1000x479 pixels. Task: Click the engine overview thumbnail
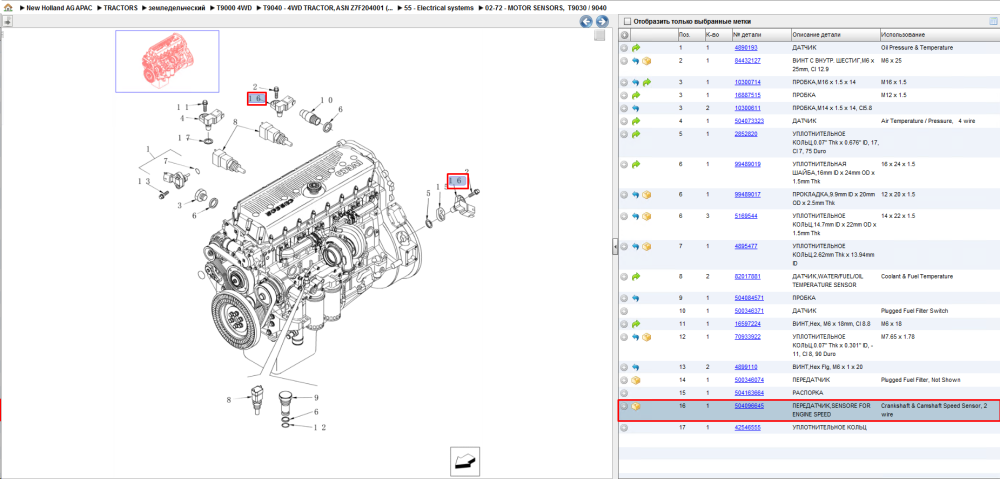coord(167,61)
